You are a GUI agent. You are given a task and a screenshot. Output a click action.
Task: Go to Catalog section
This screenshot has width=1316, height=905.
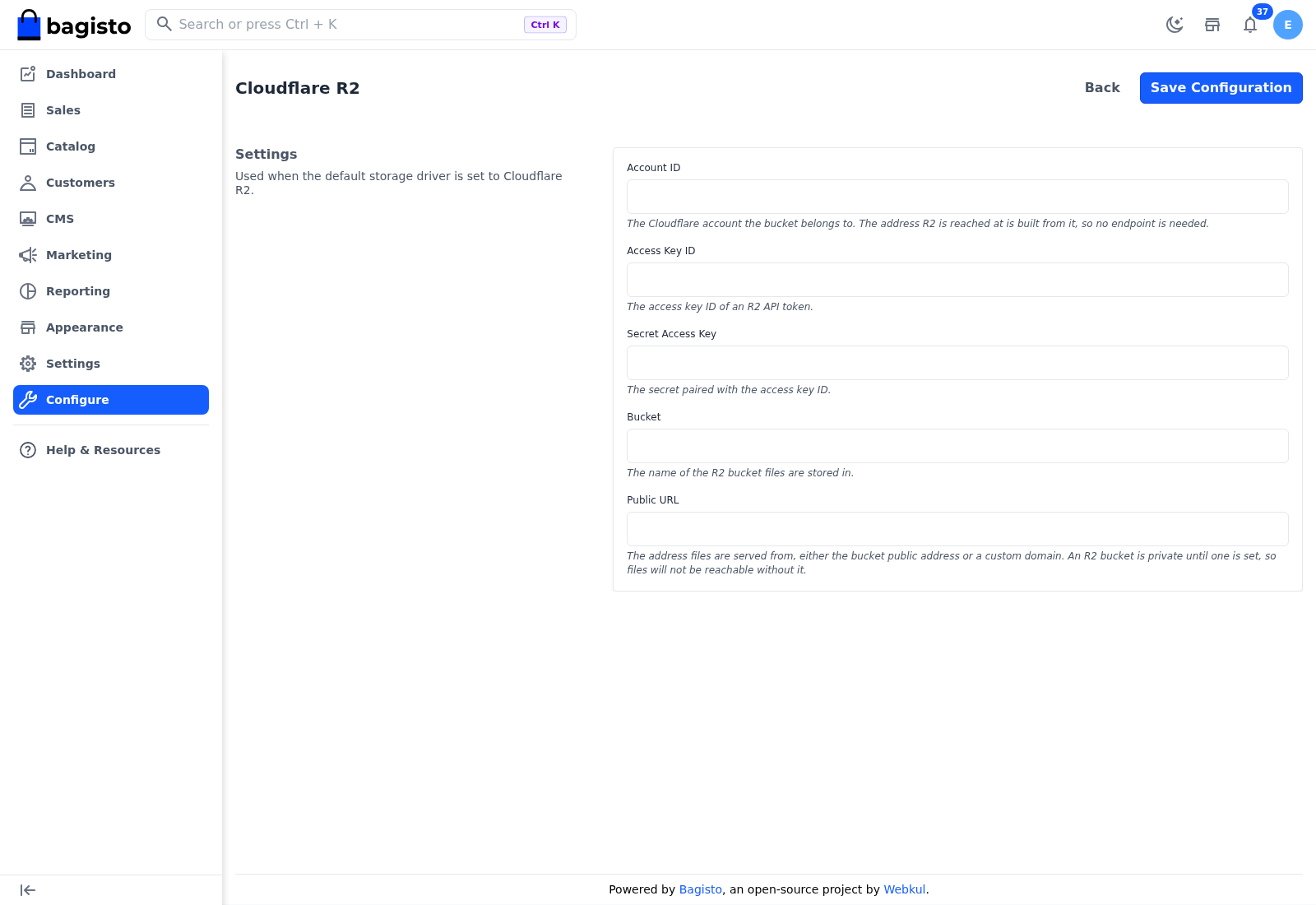111,146
